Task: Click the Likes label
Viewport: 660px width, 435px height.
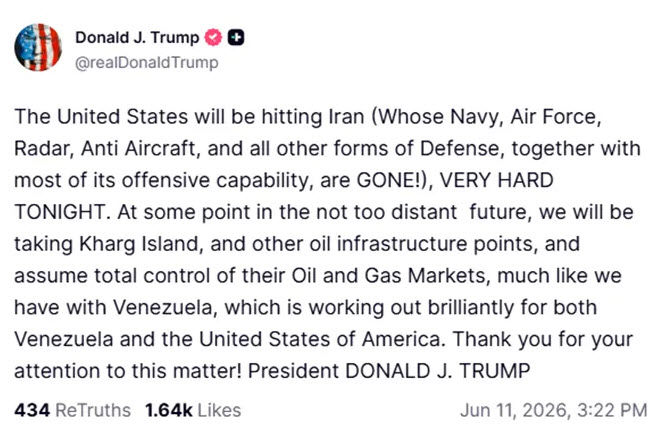Action: click(219, 410)
